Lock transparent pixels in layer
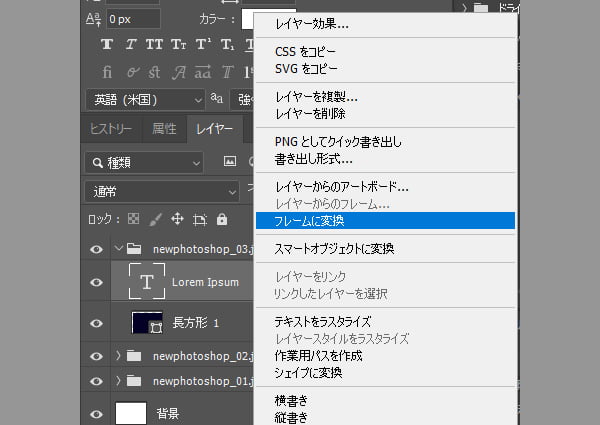Image resolution: width=600 pixels, height=425 pixels. point(133,219)
